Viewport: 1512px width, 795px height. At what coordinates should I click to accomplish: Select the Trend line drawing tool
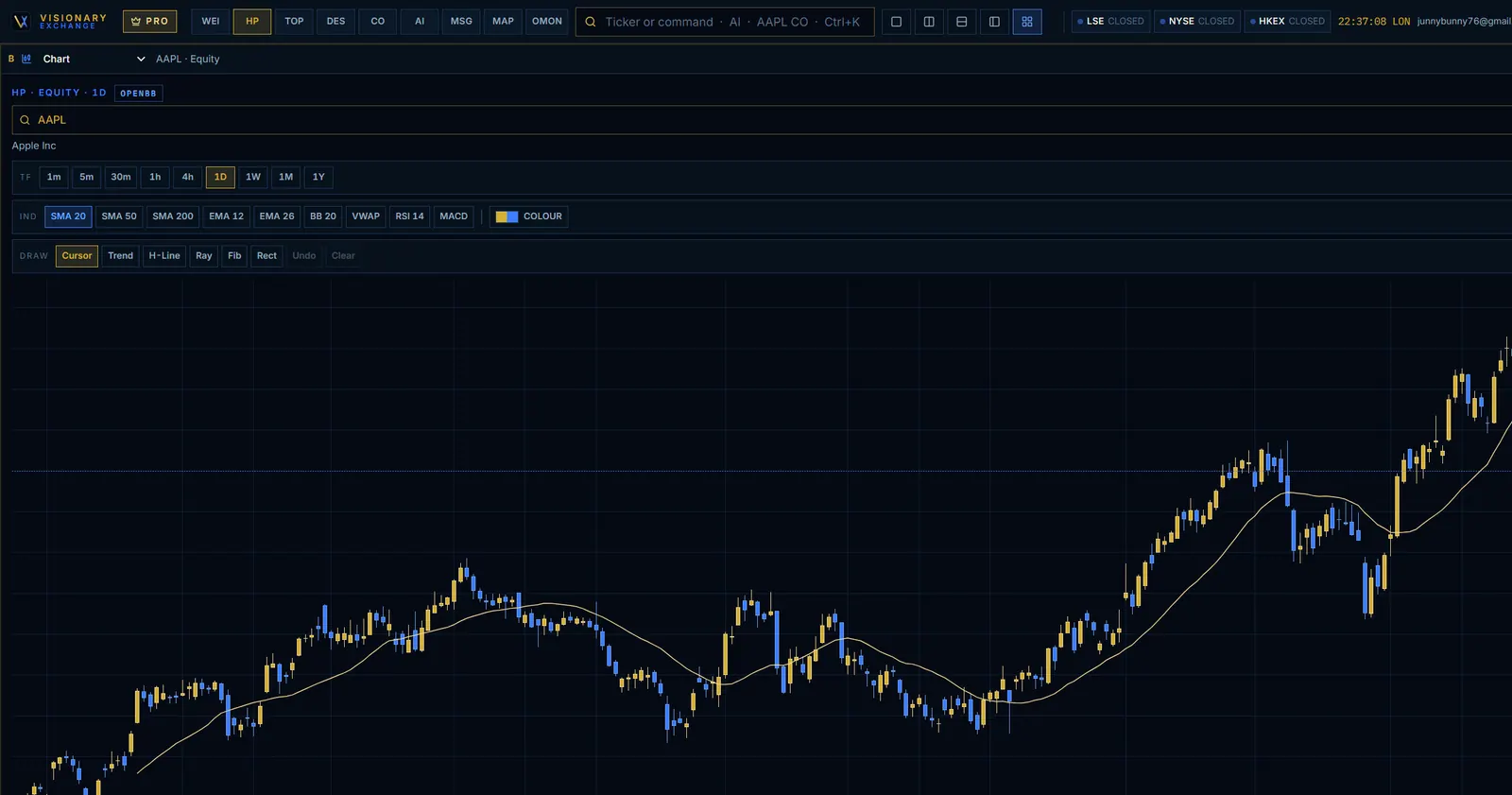121,256
